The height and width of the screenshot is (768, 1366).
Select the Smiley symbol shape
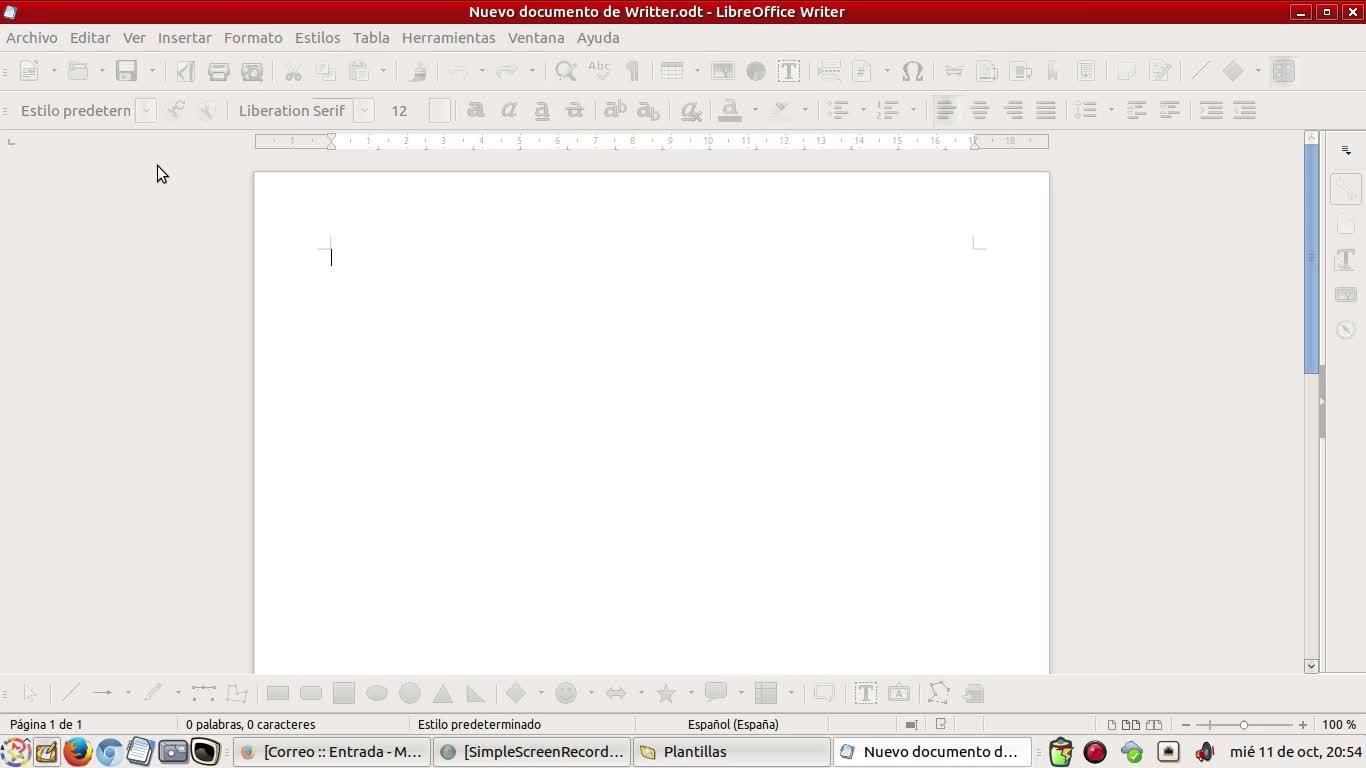coord(566,693)
